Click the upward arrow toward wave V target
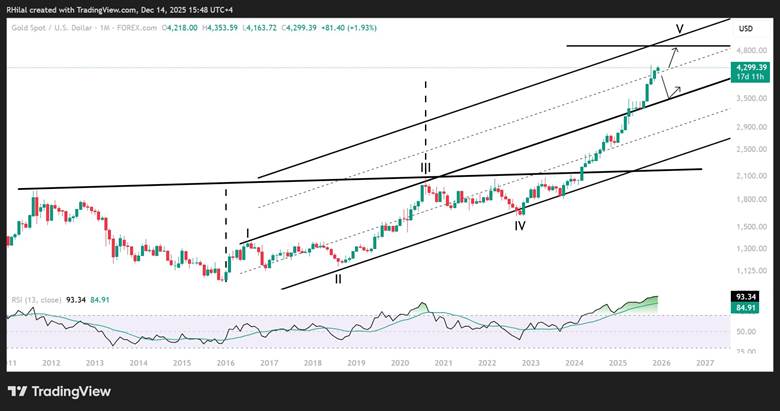This screenshot has height=411, width=780. [673, 58]
